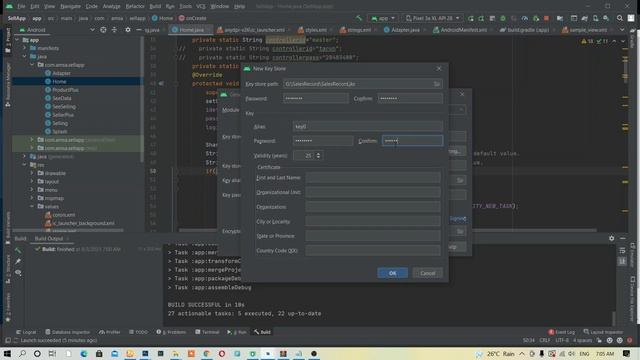This screenshot has height=360, width=640.
Task: Close the New Key Store dialog
Action: [x=439, y=69]
